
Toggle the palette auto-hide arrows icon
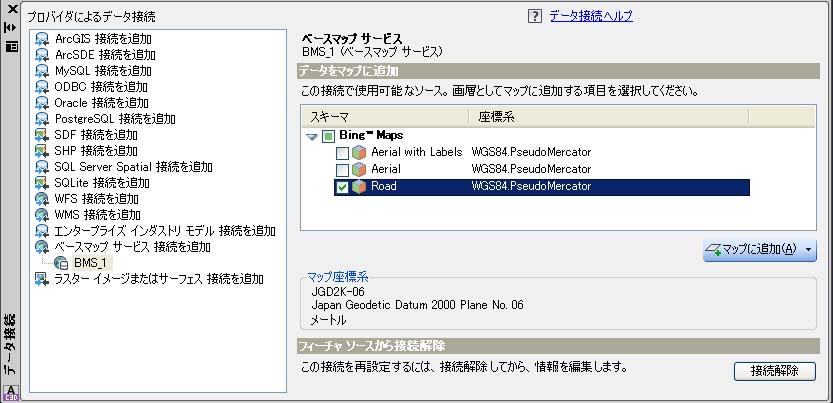[12, 28]
